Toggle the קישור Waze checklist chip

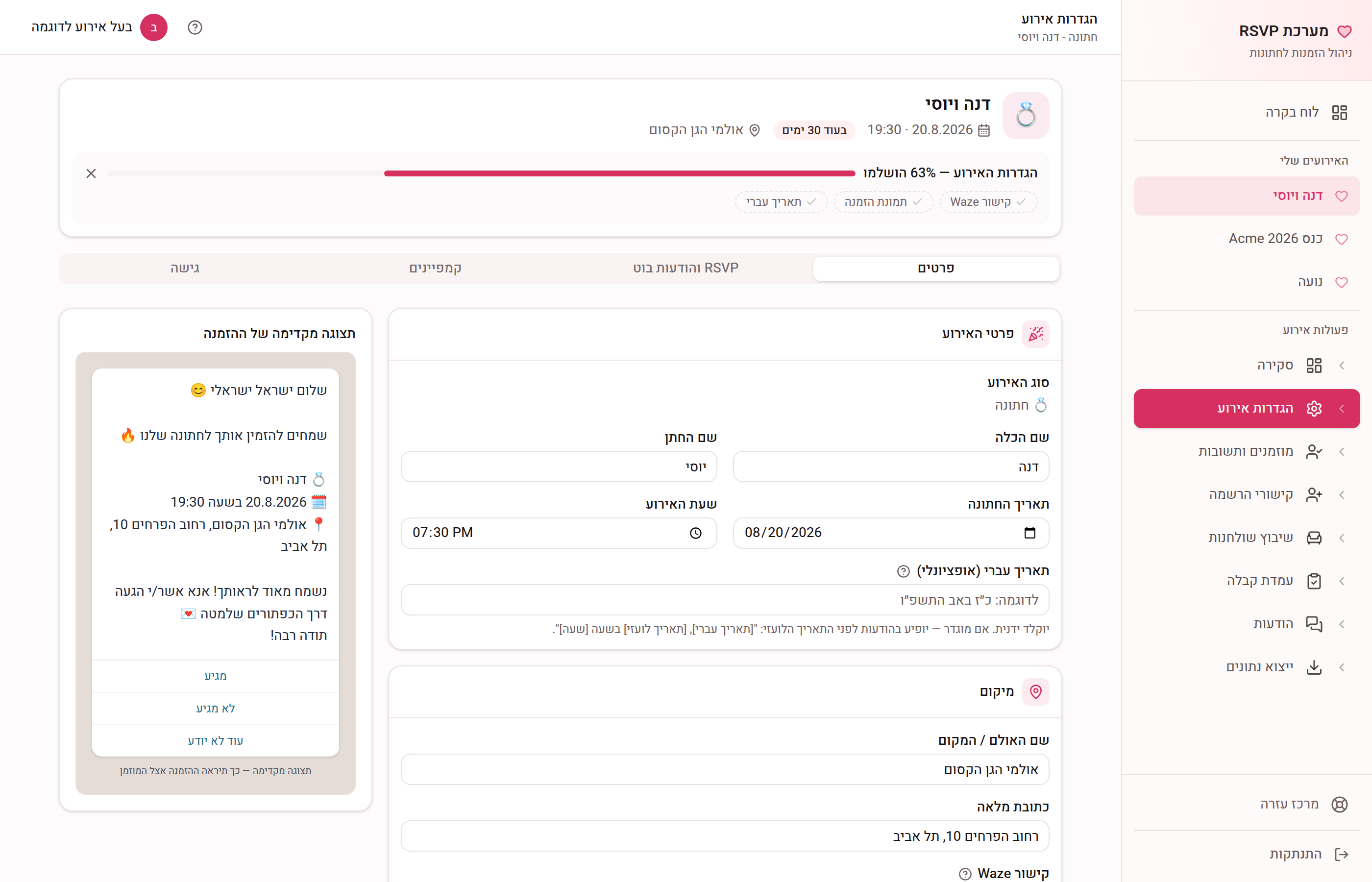click(988, 202)
